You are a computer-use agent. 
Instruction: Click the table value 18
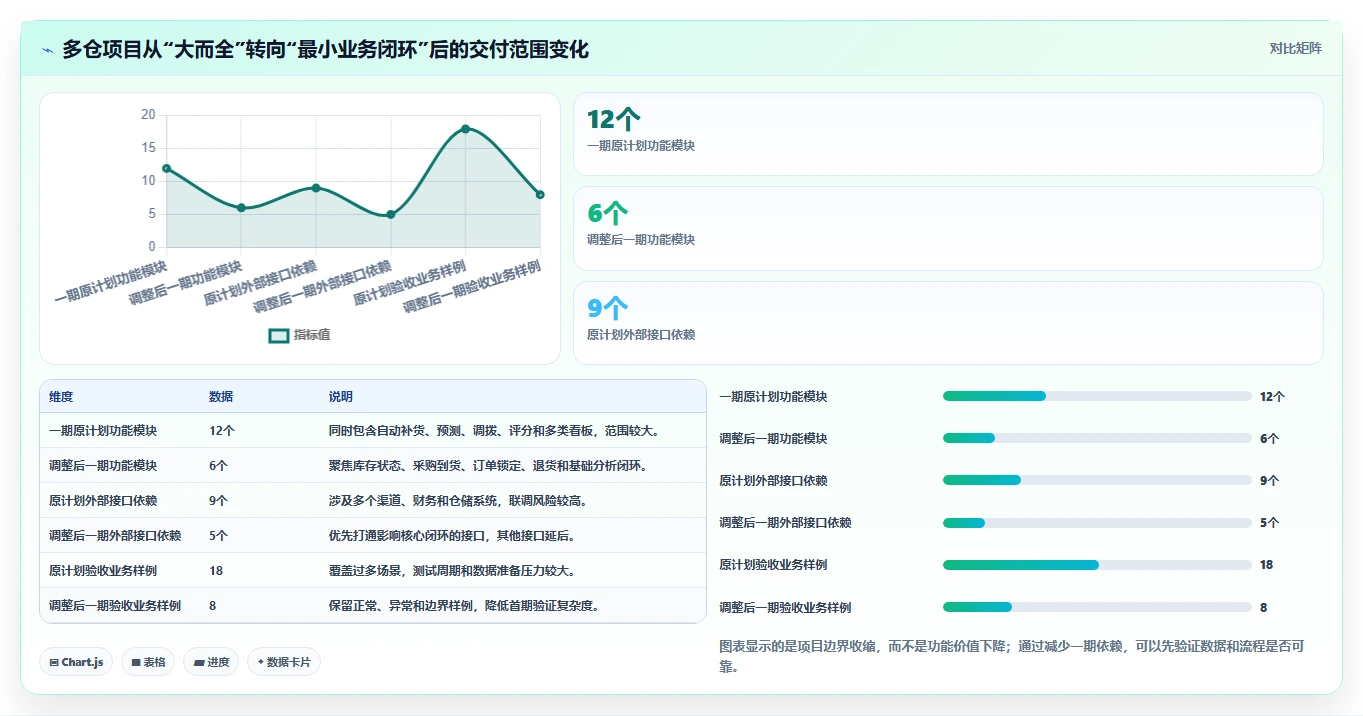coord(216,571)
